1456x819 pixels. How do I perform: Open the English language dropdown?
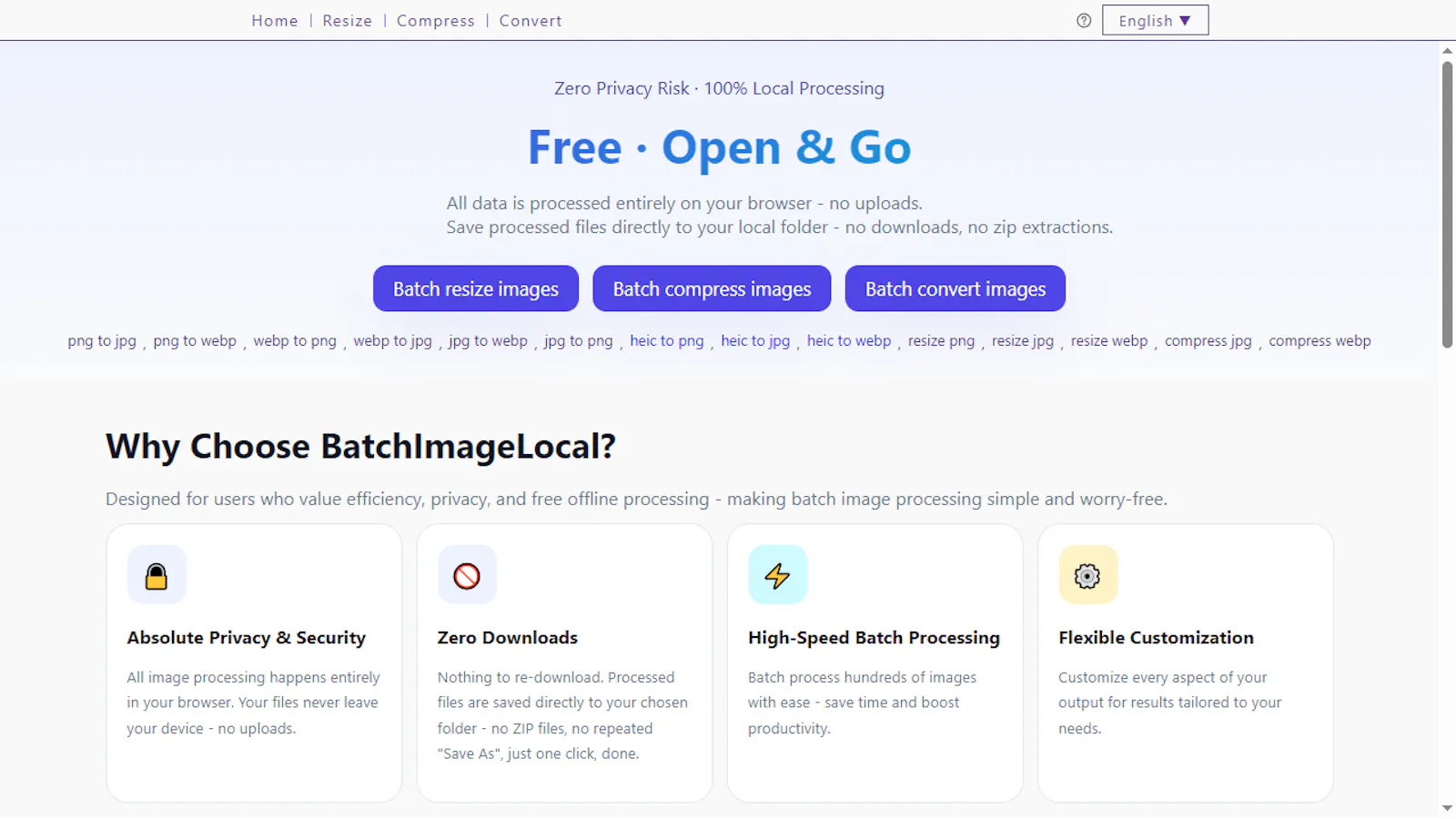tap(1155, 20)
